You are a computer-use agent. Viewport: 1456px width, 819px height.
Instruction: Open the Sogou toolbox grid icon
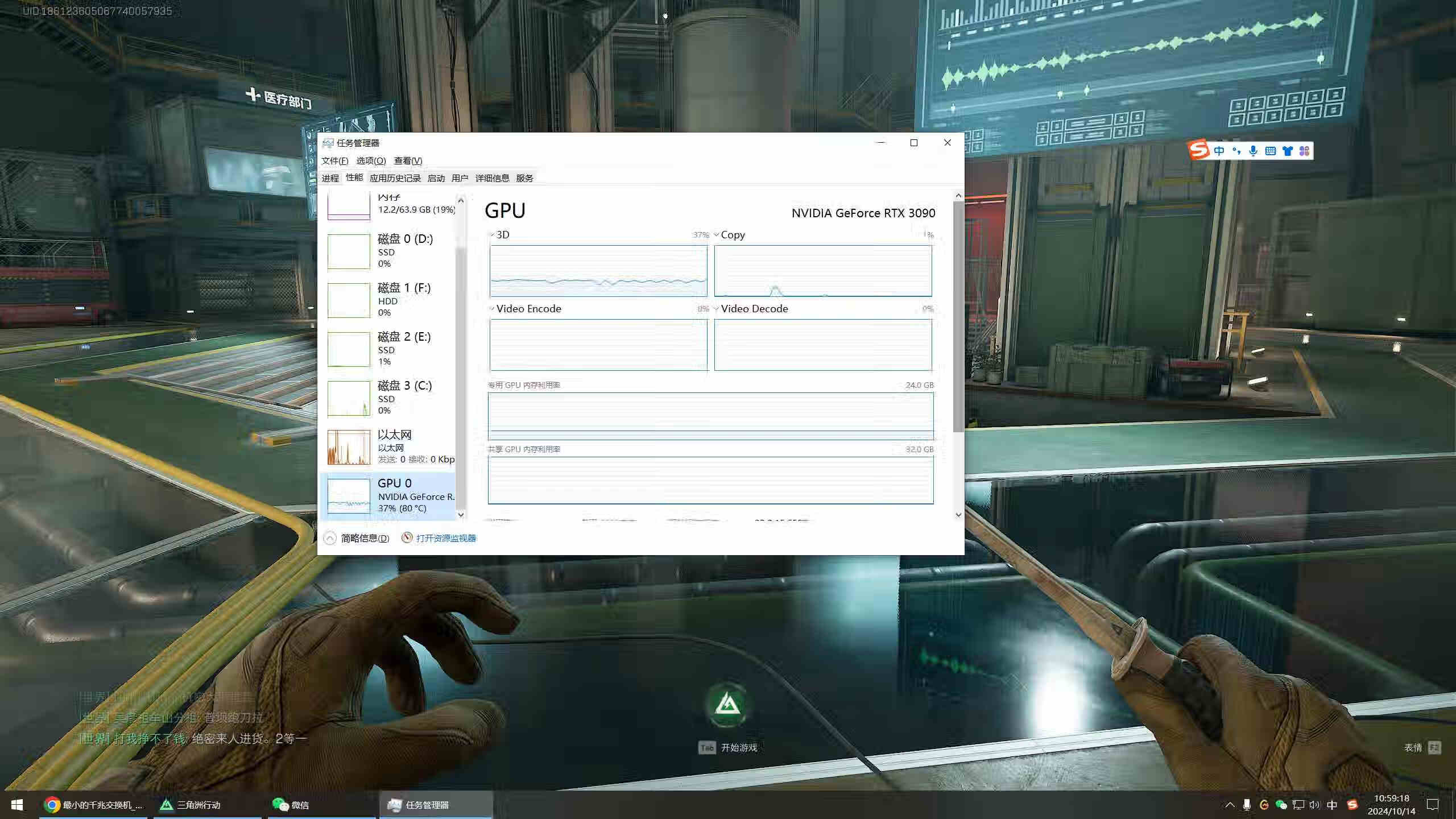1304,151
